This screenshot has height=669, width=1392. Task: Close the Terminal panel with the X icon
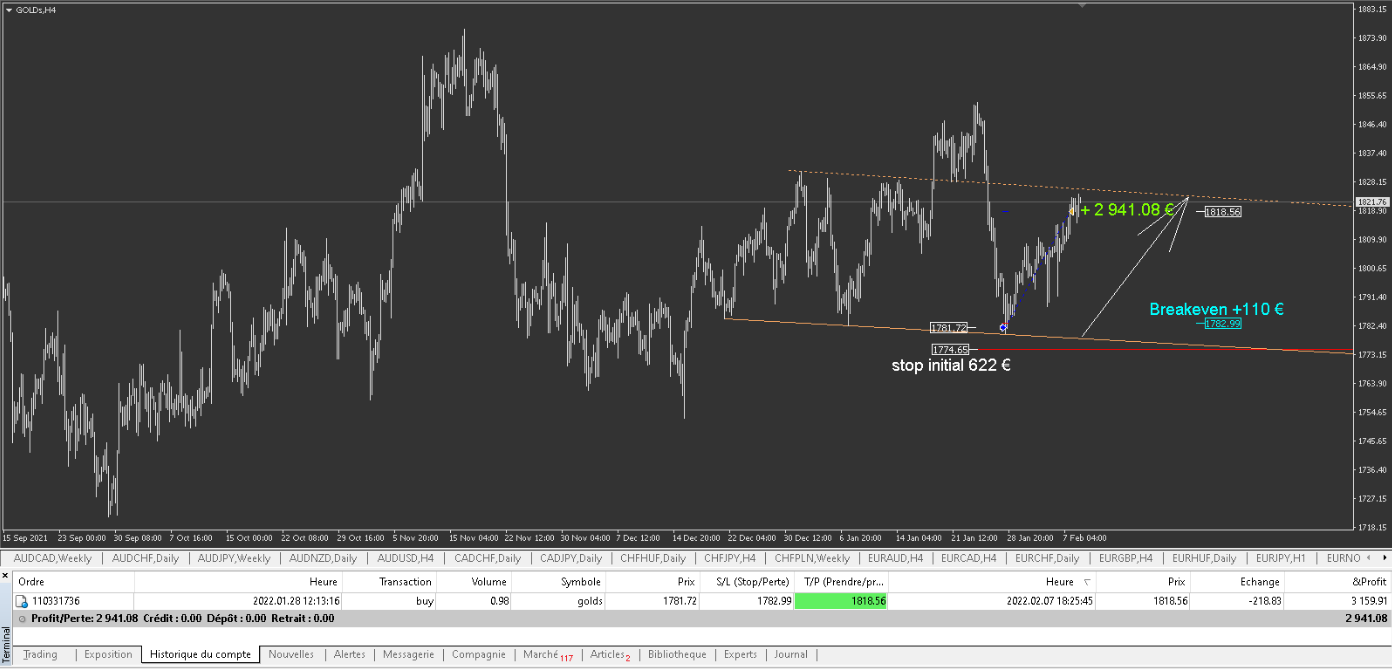tap(6, 575)
